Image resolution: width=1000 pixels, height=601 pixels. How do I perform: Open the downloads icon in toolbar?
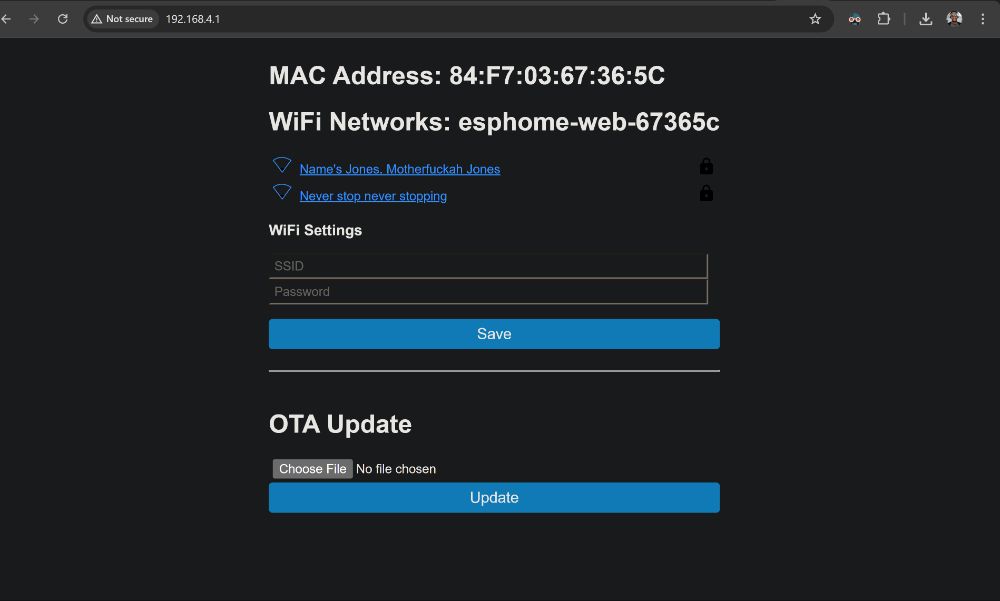pyautogui.click(x=925, y=19)
